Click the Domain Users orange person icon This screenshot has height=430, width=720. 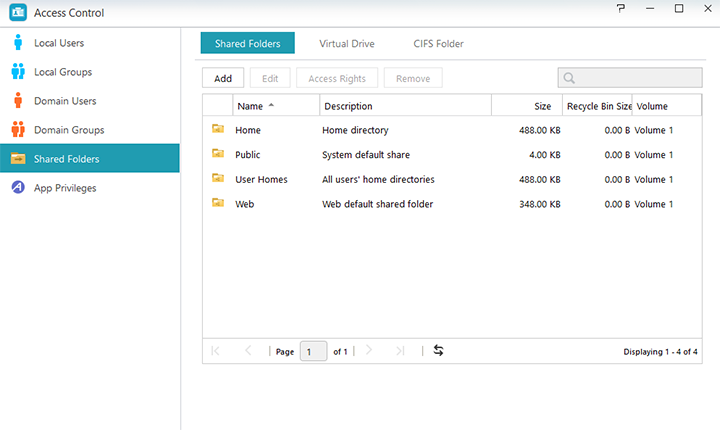pos(18,100)
